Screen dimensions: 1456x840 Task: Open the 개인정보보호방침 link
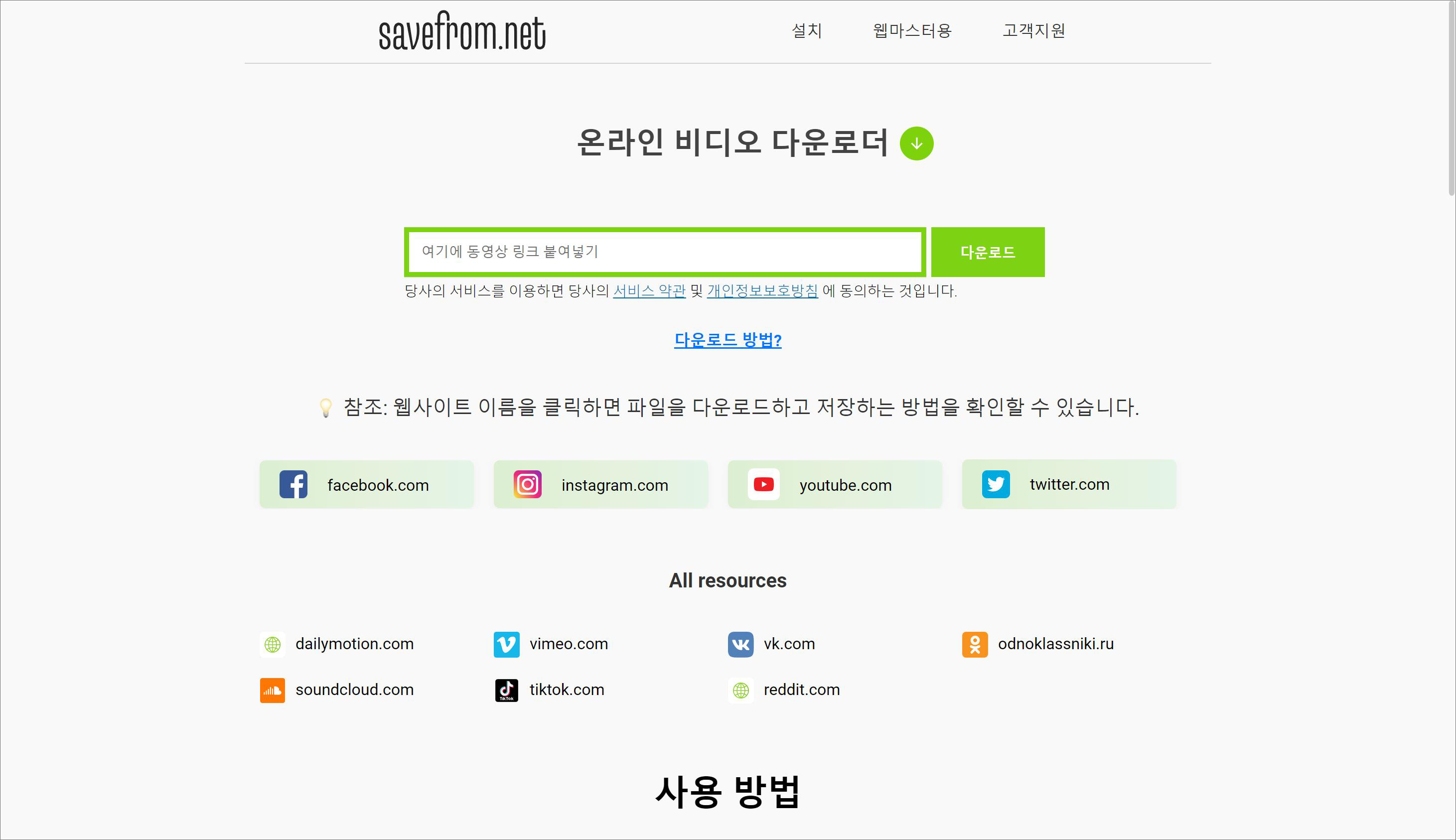762,291
